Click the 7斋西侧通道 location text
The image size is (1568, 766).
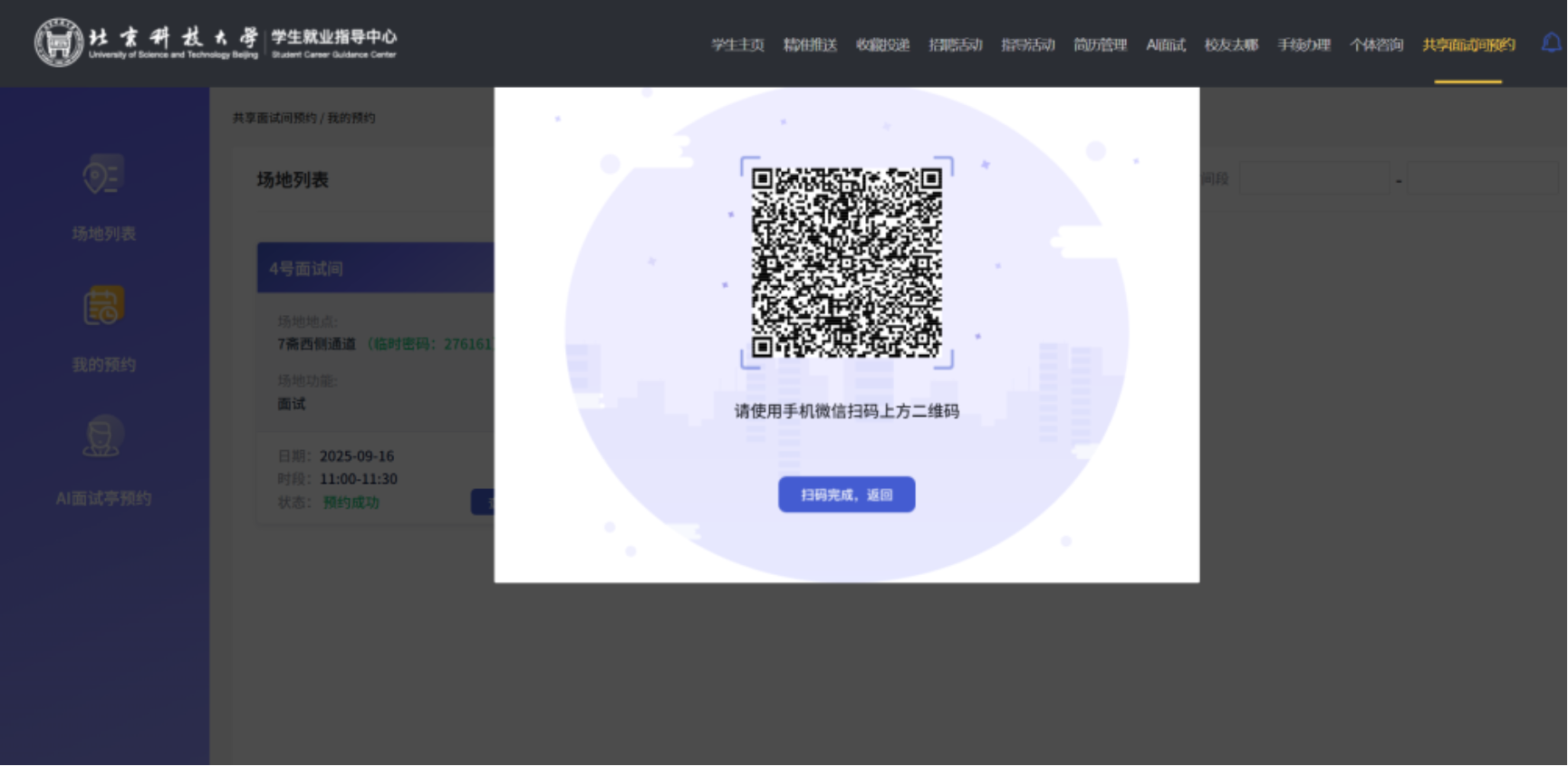pyautogui.click(x=316, y=344)
